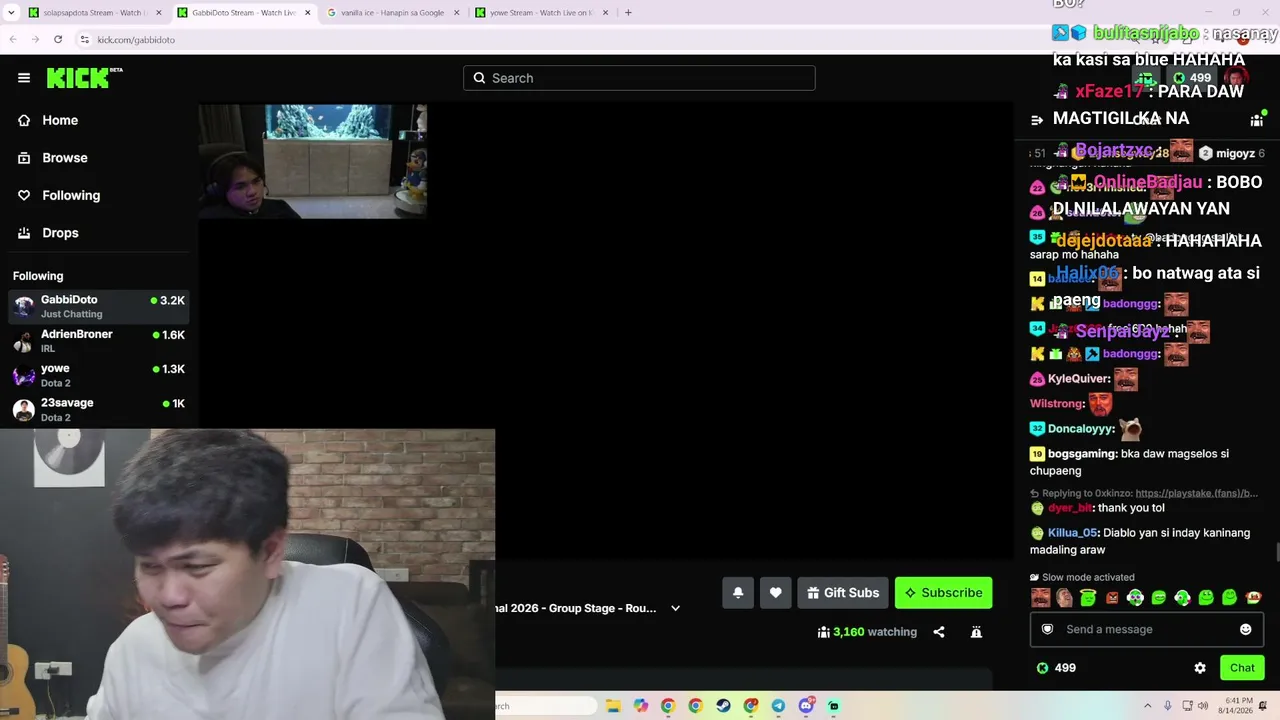The image size is (1280, 720).
Task: Open the playstake link in chat
Action: coord(1196,493)
